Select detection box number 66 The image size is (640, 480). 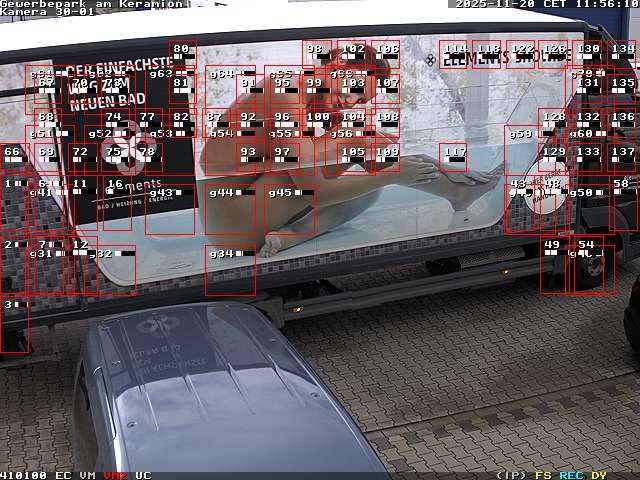[12, 157]
